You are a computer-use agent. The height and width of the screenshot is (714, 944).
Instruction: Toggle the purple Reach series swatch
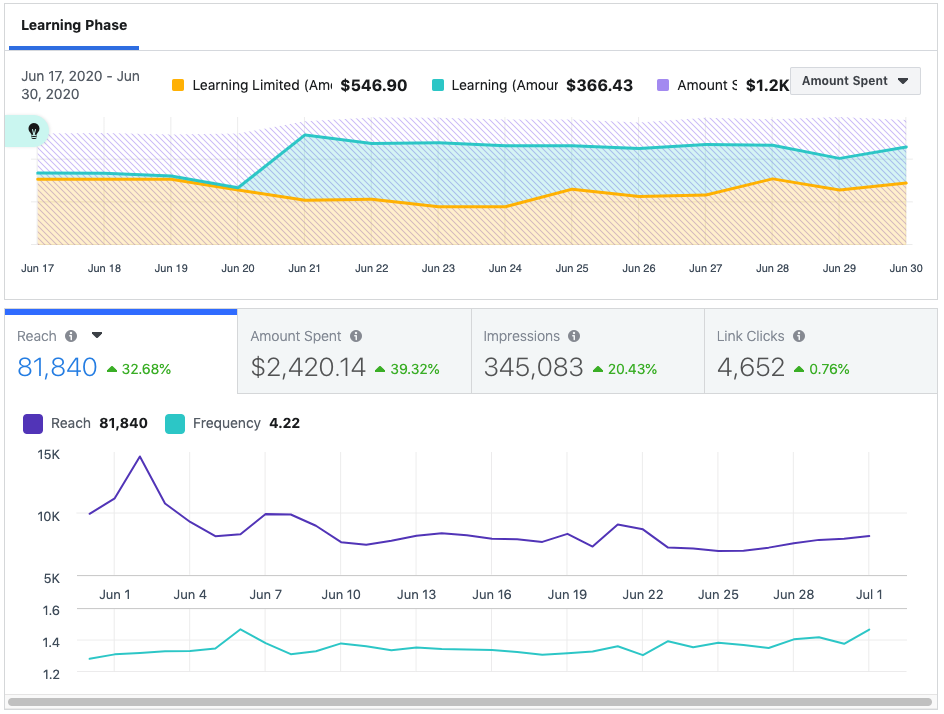(x=33, y=424)
